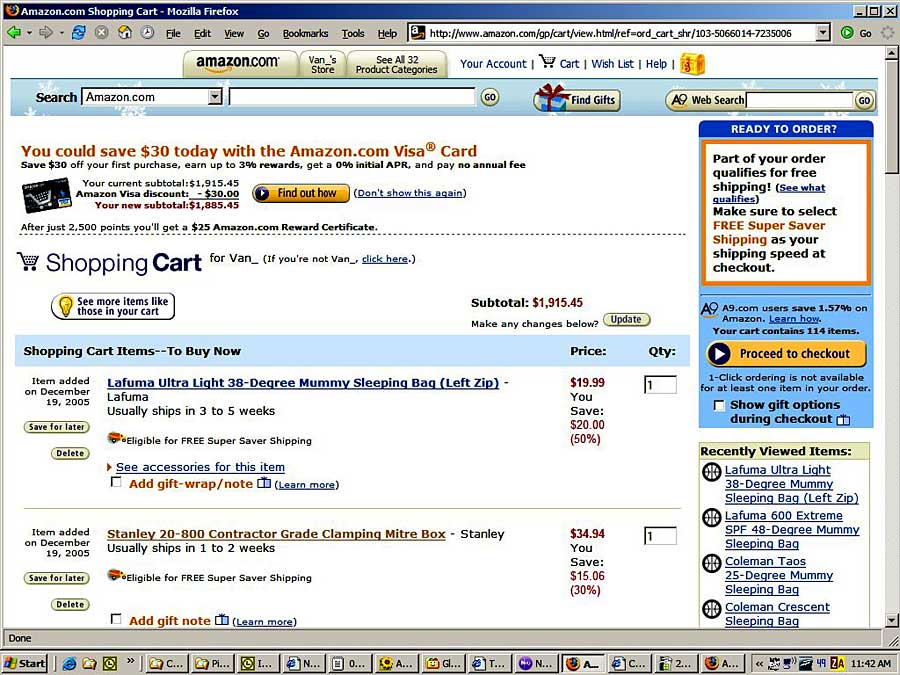Screen dimensions: 900x675
Task: Click the shopping cart icon beside Cart
Action: click(547, 62)
